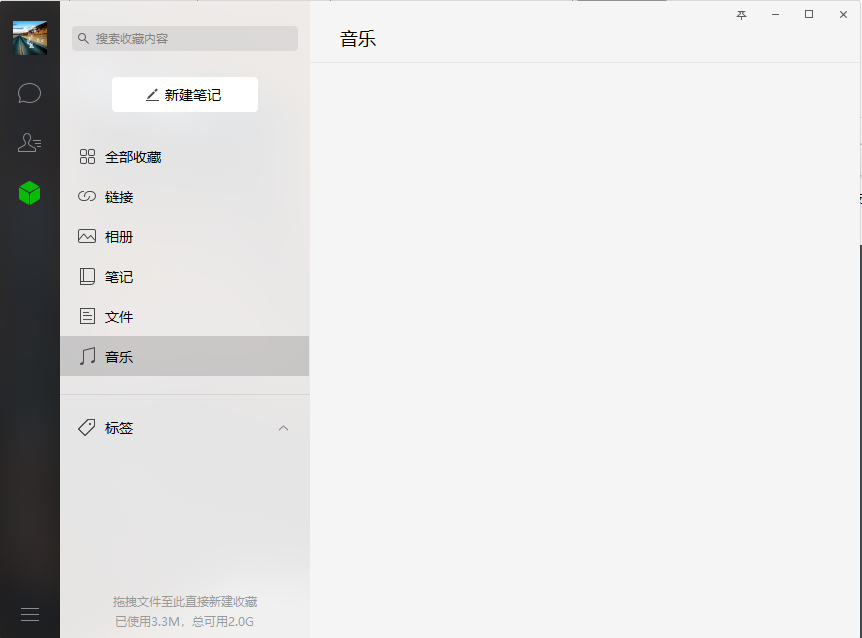Click the 新建笔记 button
This screenshot has width=862, height=638.
click(185, 95)
